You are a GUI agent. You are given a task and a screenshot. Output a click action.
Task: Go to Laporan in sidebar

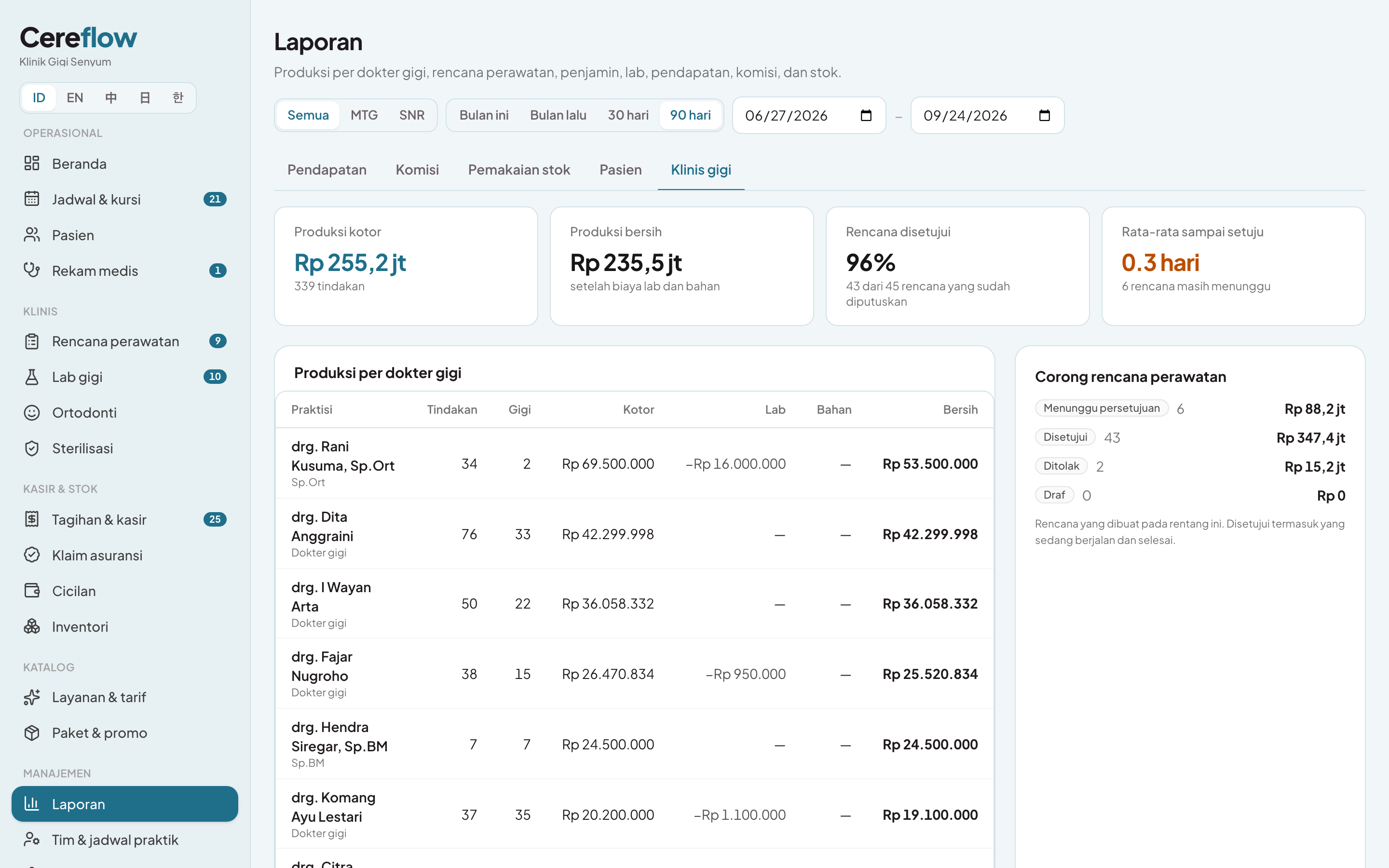coord(124,804)
